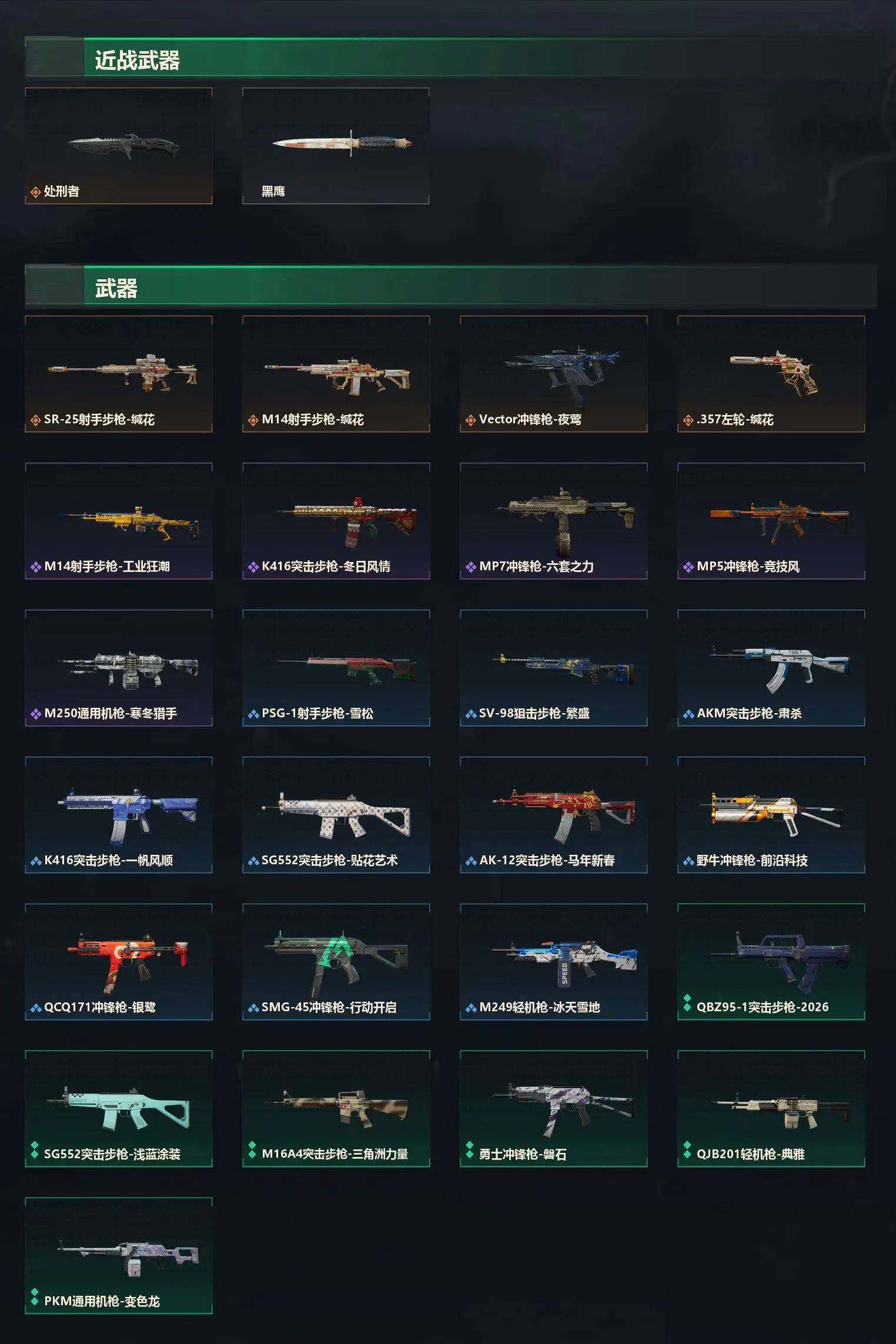
Task: Open the AK-12突击步枪-马年新春 card
Action: click(x=553, y=815)
